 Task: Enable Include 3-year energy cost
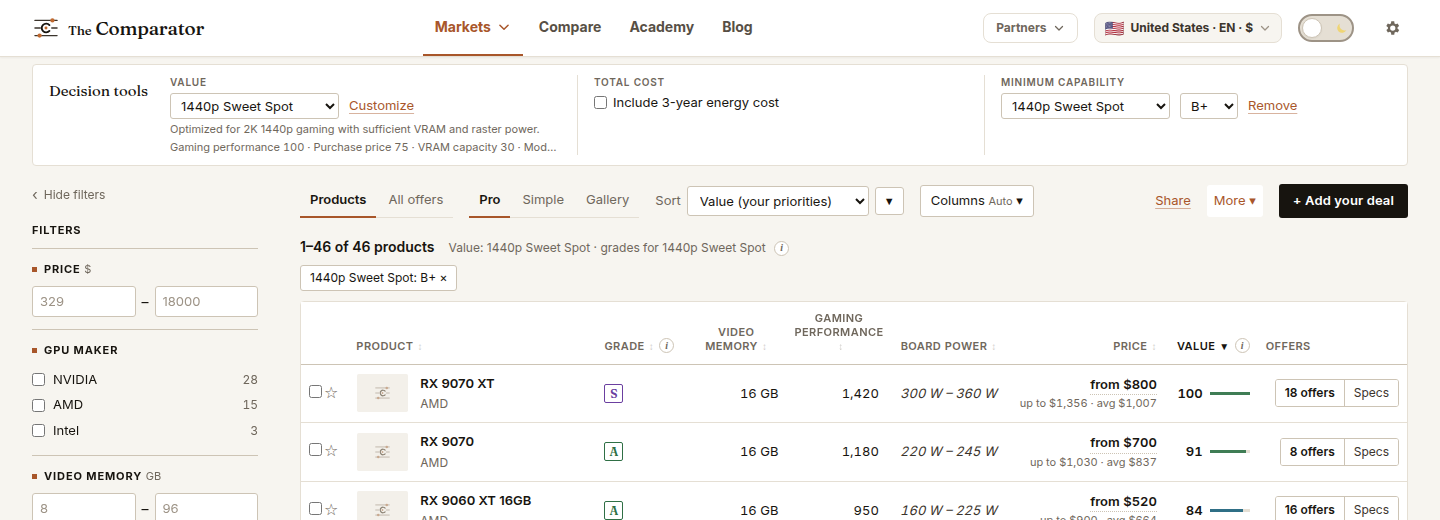pyautogui.click(x=600, y=103)
